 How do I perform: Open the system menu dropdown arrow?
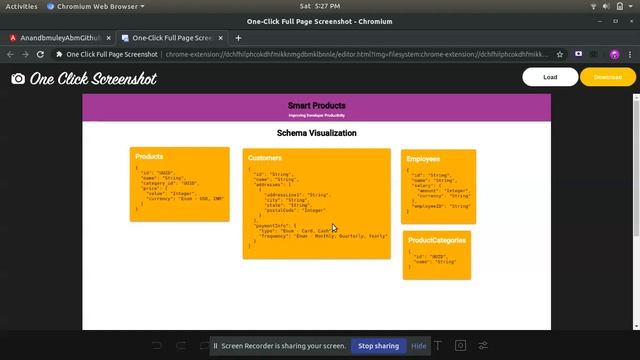631,6
